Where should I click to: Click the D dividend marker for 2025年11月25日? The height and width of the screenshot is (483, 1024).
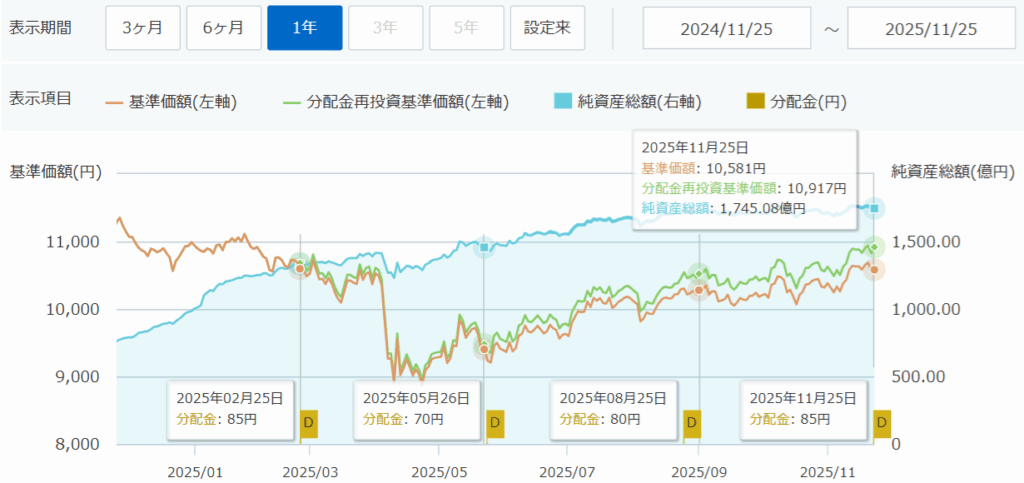pyautogui.click(x=881, y=424)
